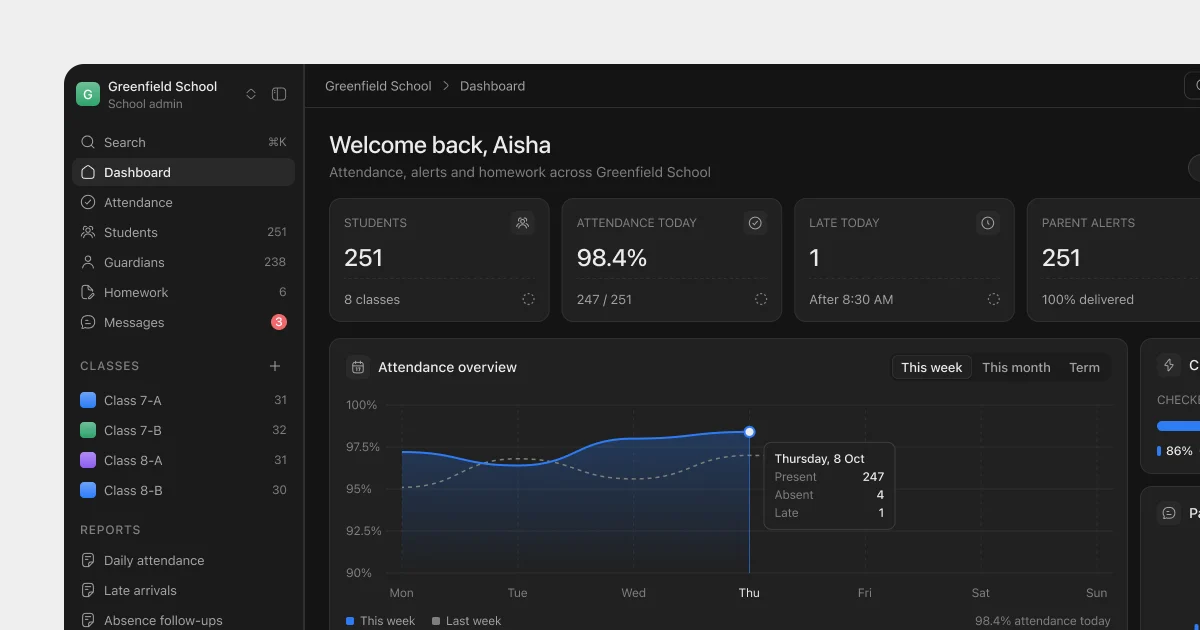The height and width of the screenshot is (630, 1200).
Task: Click the Late arrivals report icon
Action: [88, 590]
